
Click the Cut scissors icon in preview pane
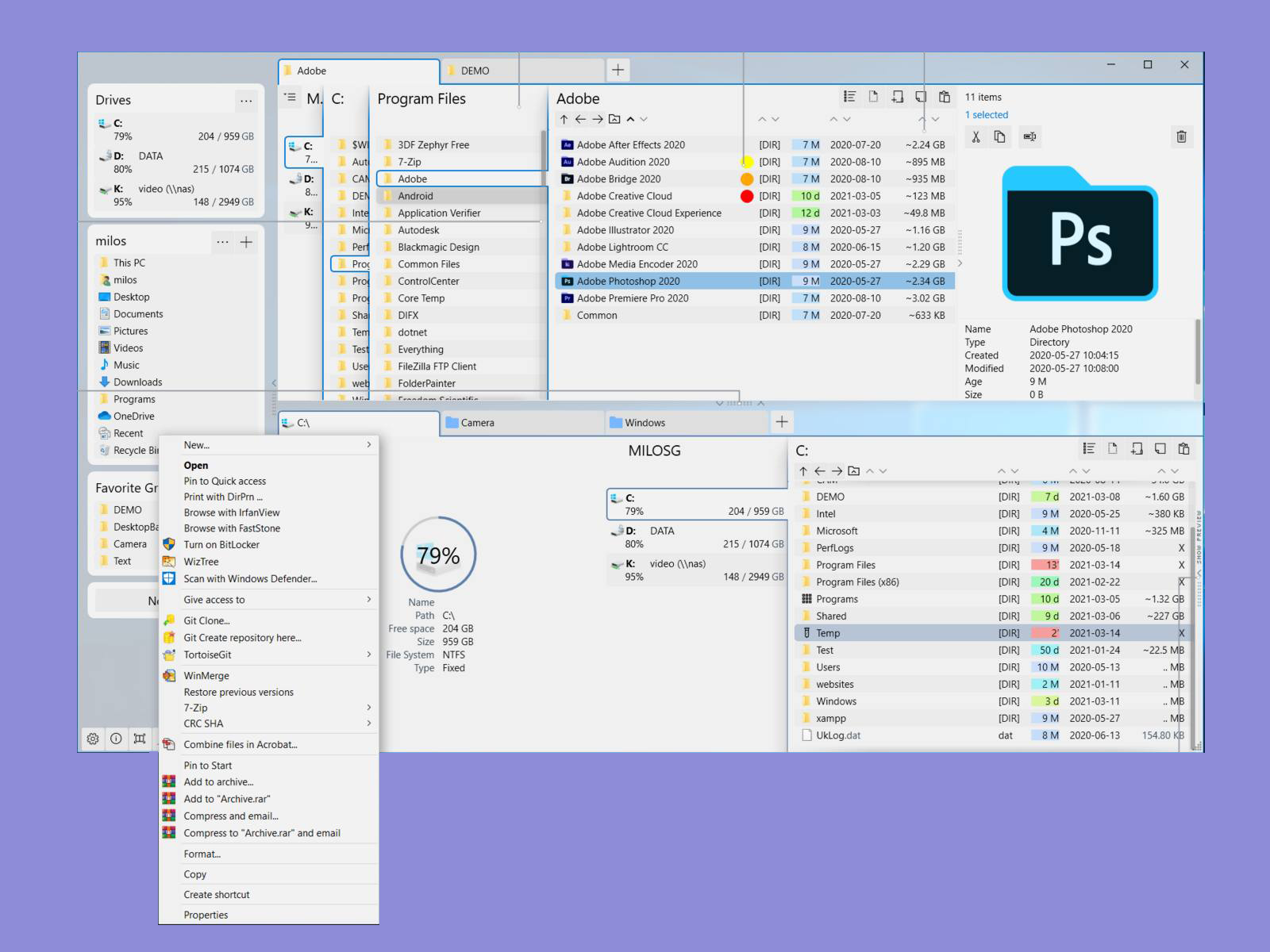[x=976, y=137]
